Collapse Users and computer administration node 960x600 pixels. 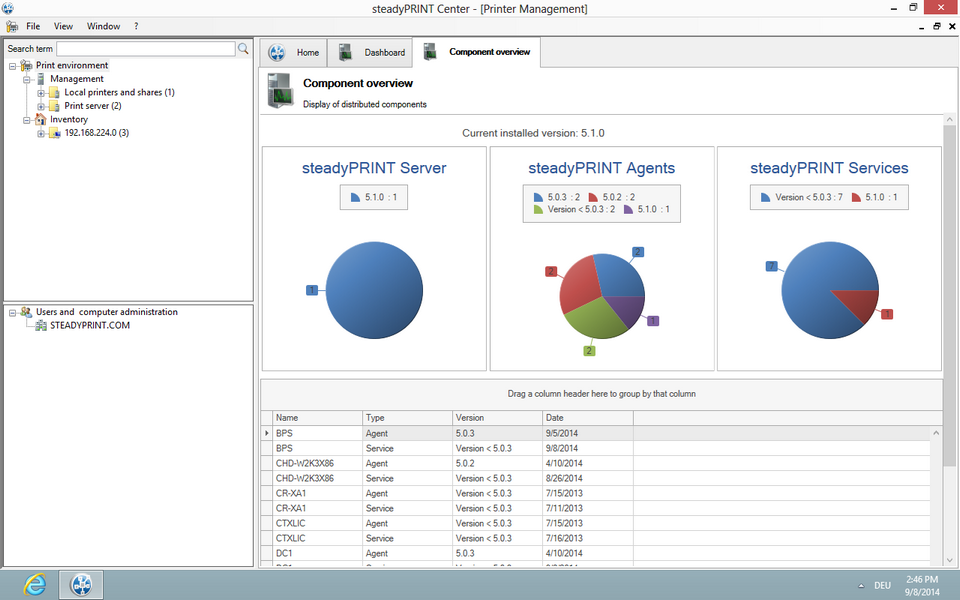tap(12, 313)
